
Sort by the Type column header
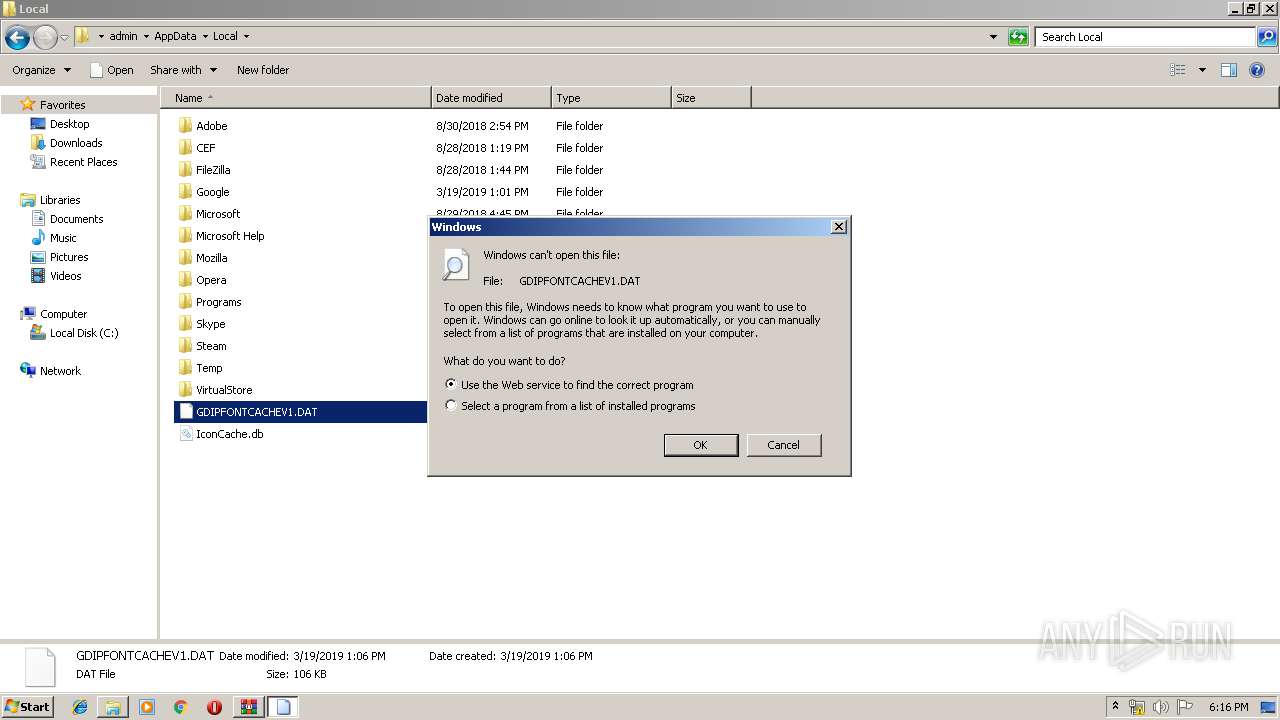611,98
